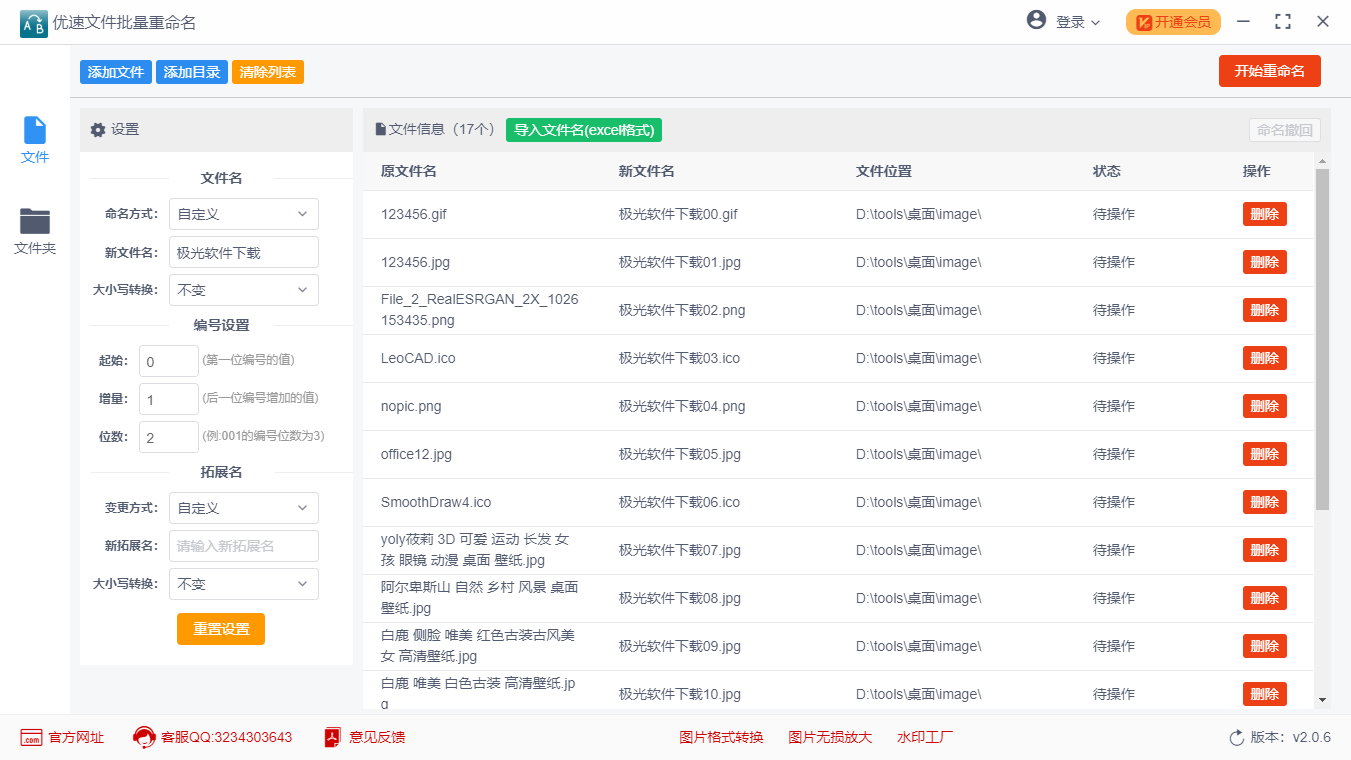Open the 官方网址 link
This screenshot has width=1351, height=760.
tap(76, 737)
